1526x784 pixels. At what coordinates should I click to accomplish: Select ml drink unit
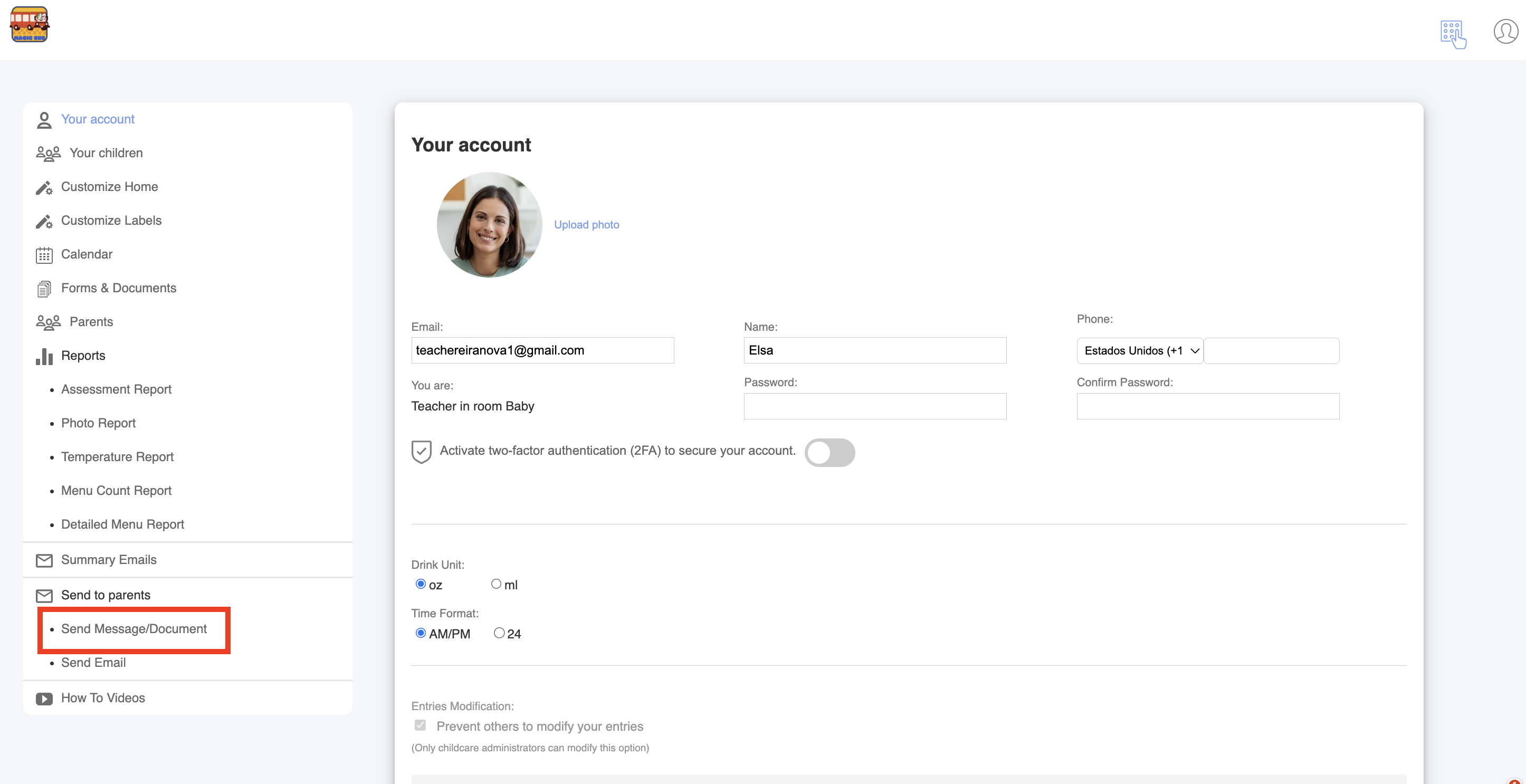496,584
